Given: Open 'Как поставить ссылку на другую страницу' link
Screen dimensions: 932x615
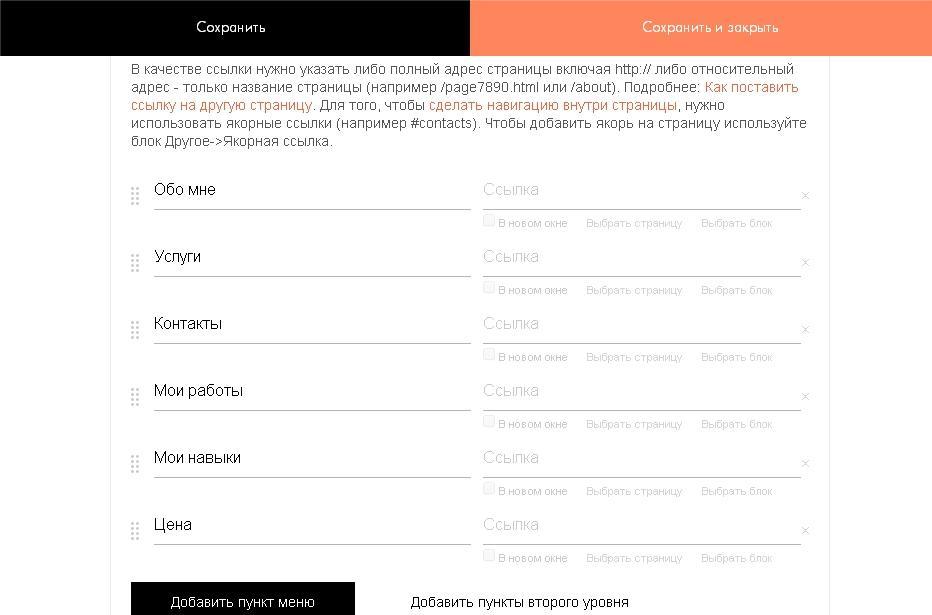Looking at the screenshot, I should click(x=751, y=87).
